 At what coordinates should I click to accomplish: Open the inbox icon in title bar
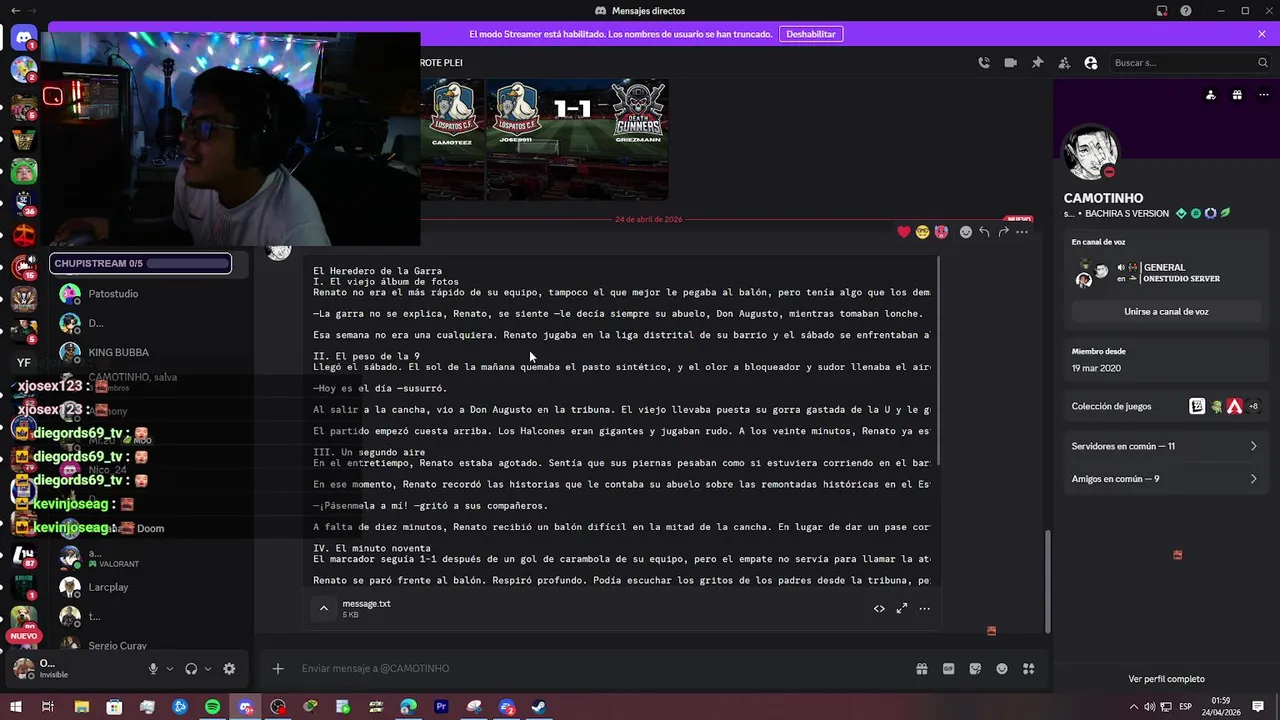[1162, 11]
